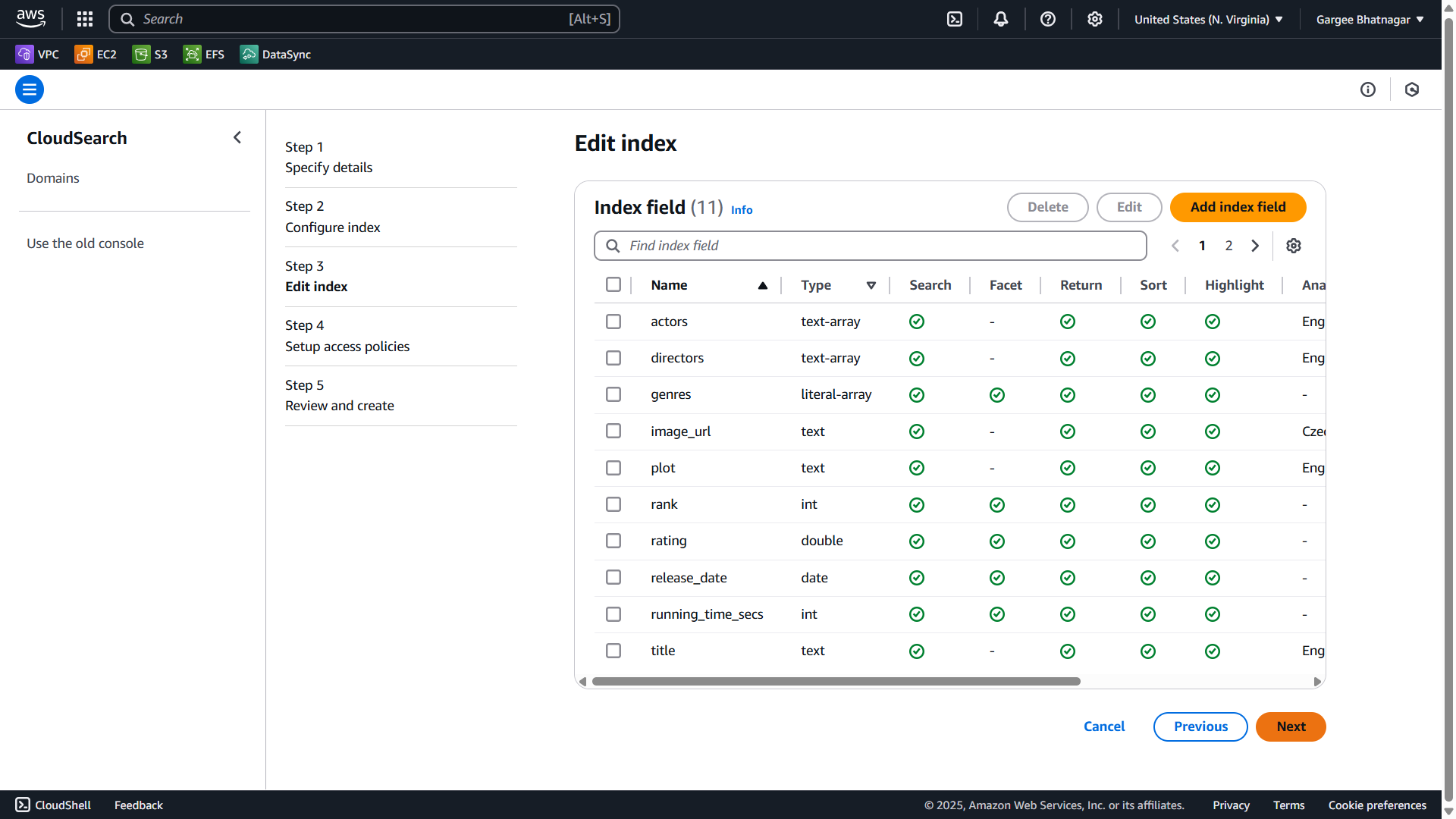Click the facet status icon for genres
The image size is (1456, 819).
click(x=997, y=395)
